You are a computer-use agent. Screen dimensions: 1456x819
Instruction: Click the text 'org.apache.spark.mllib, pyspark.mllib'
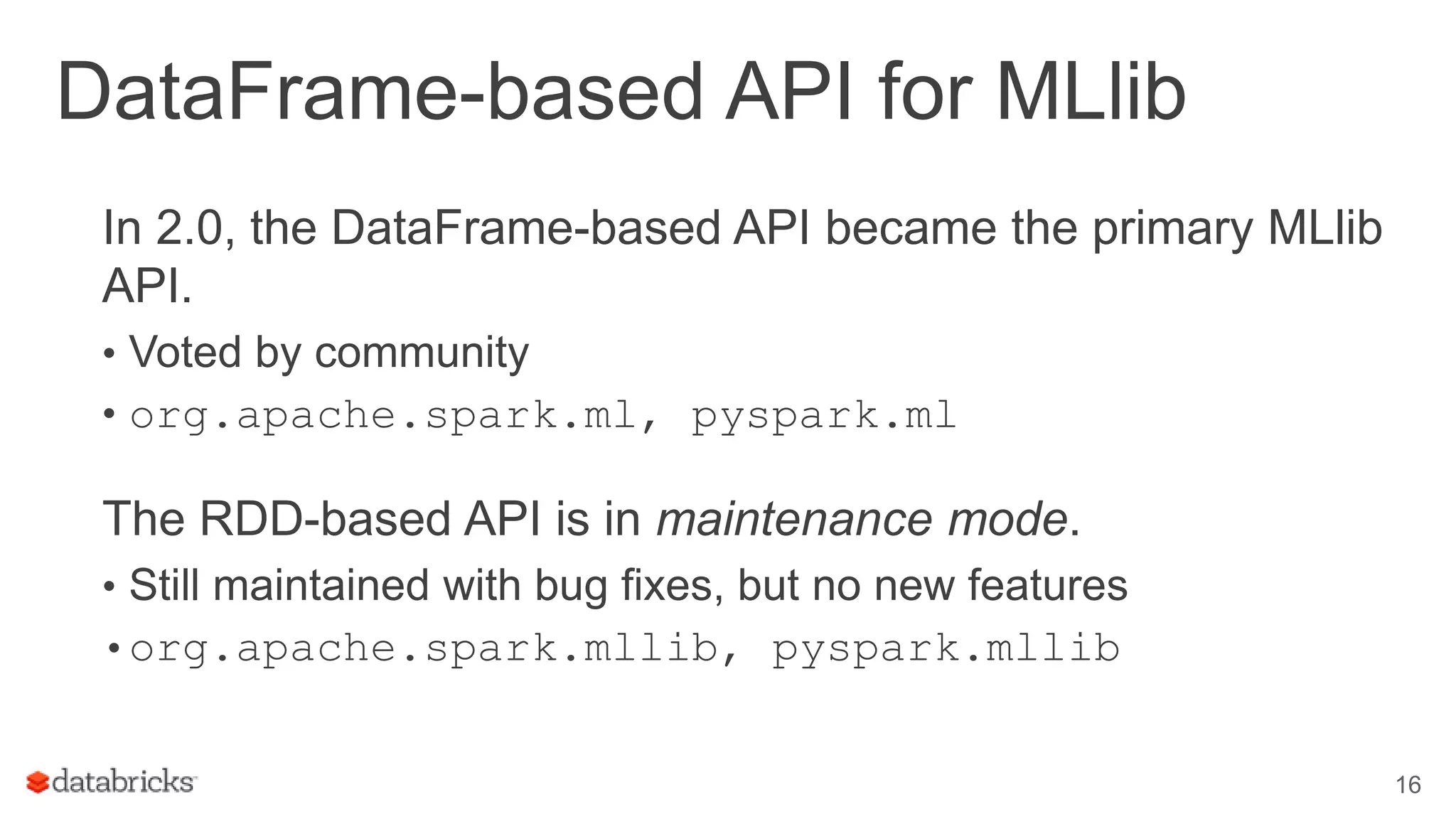pos(625,649)
